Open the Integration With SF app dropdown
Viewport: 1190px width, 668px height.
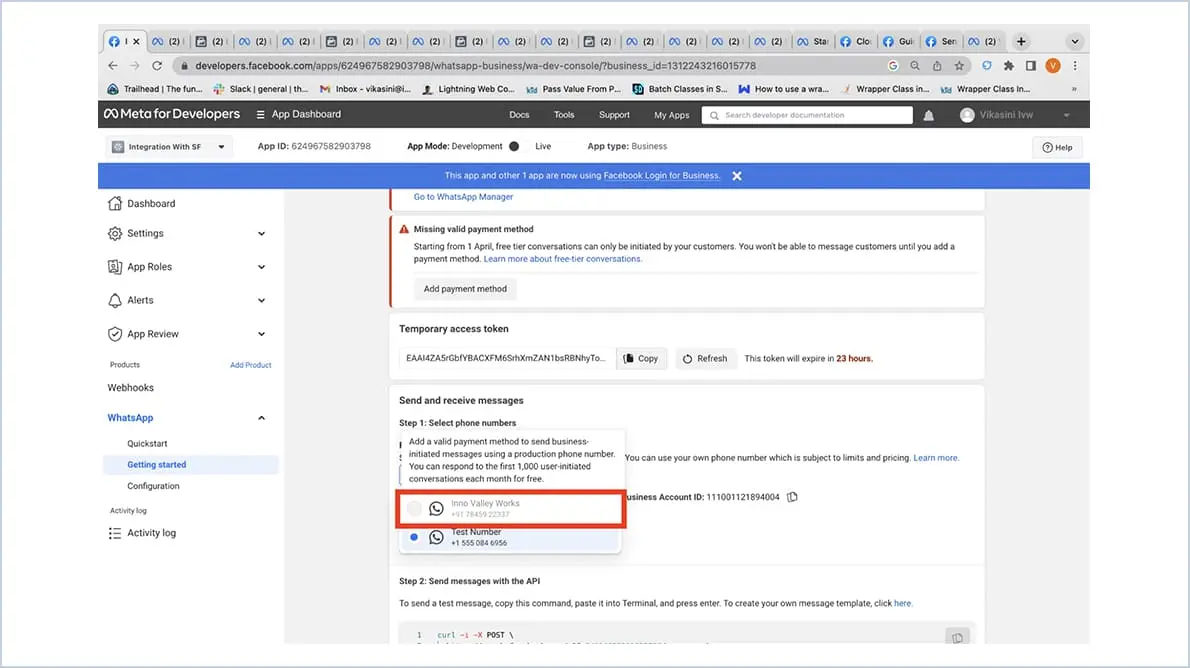[x=169, y=147]
